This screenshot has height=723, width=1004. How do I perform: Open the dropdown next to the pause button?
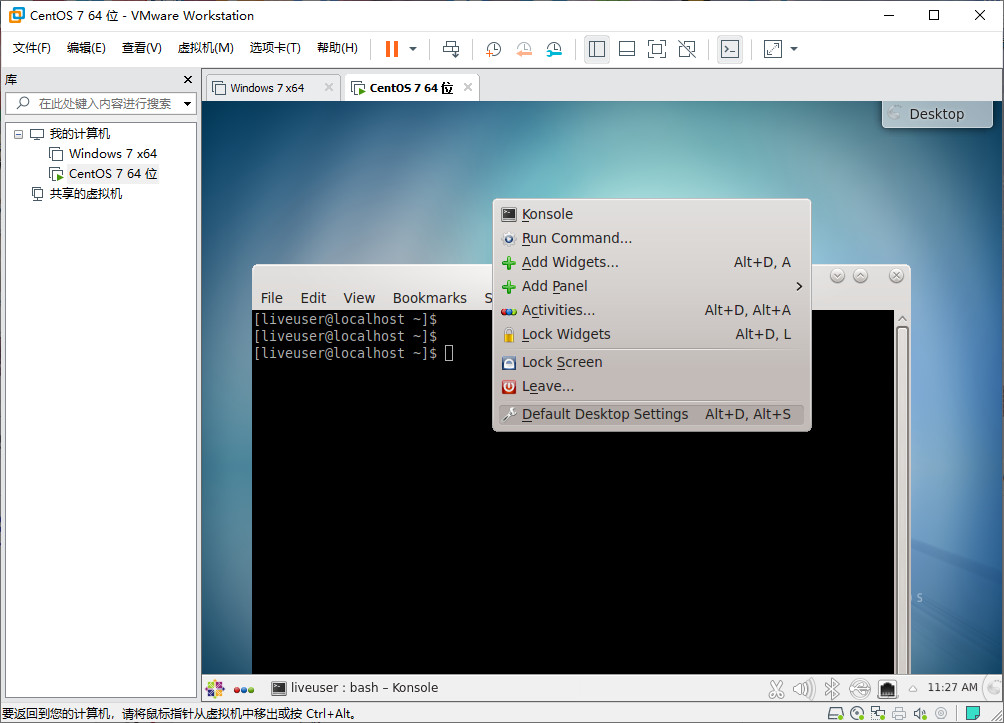click(x=413, y=49)
